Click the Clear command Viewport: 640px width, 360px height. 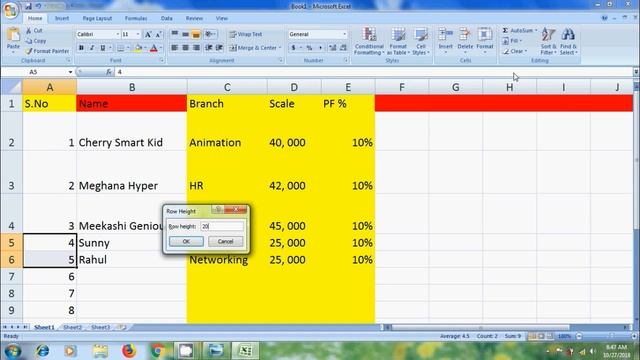[x=514, y=51]
